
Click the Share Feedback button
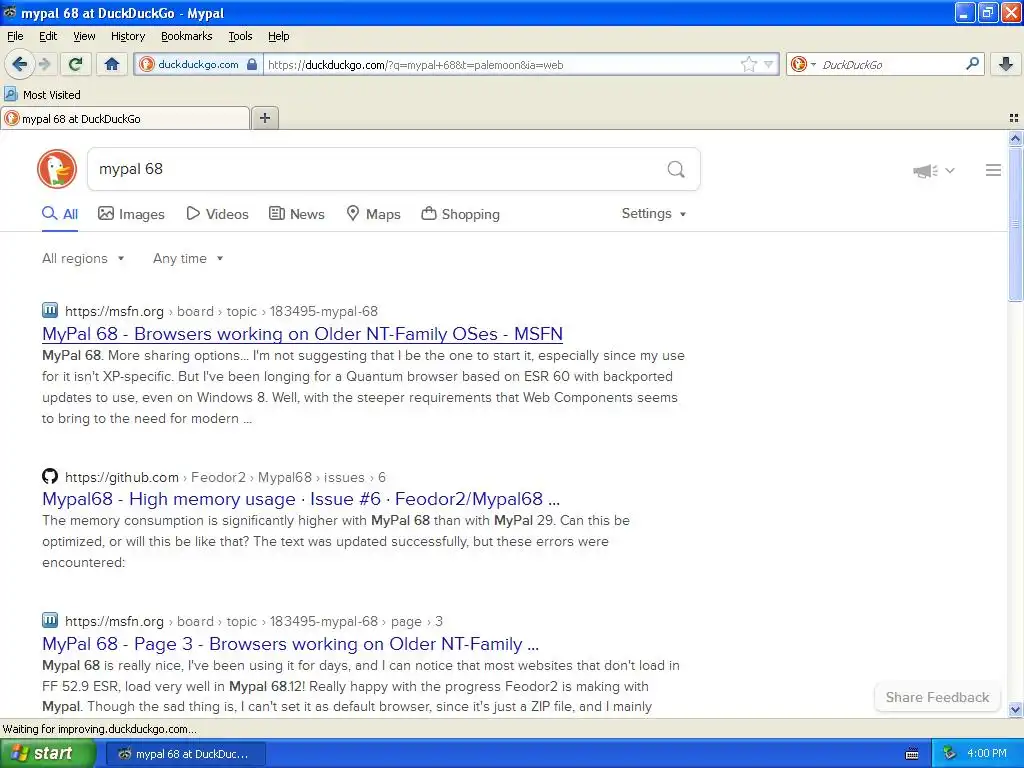[x=937, y=697]
